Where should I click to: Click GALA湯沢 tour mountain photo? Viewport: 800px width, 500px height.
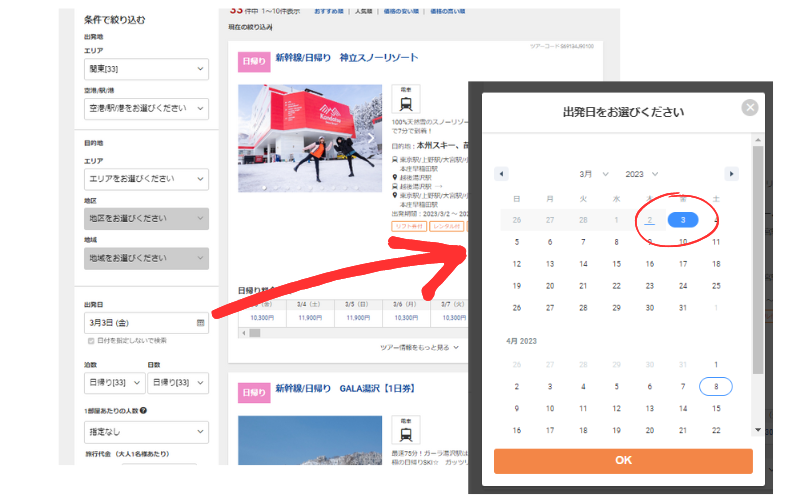tap(310, 440)
